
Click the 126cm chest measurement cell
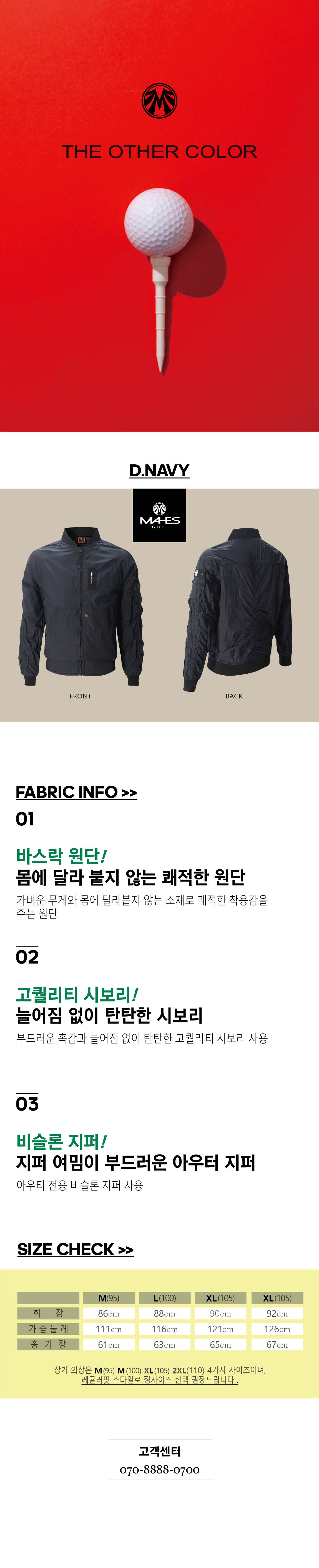[x=277, y=1329]
